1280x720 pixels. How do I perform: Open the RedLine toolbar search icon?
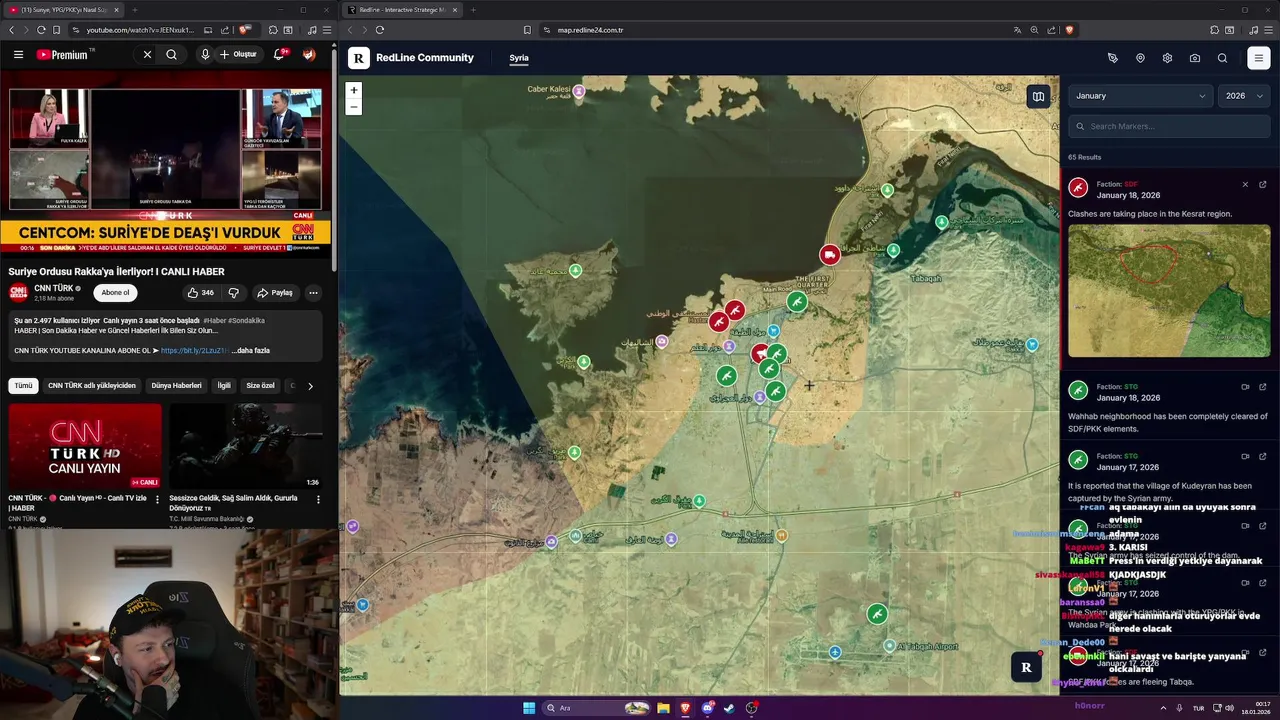tap(1222, 58)
